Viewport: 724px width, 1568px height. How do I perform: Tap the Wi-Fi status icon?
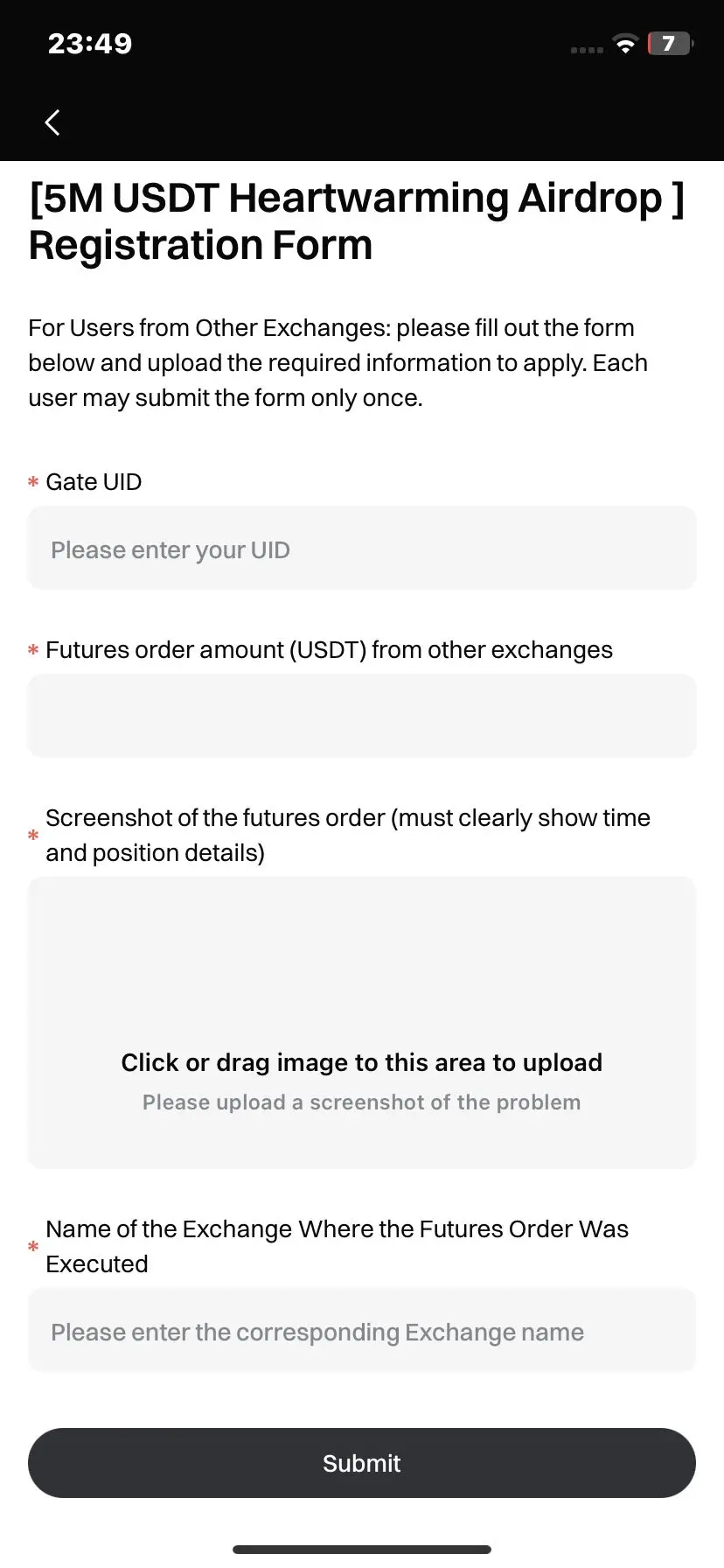(x=625, y=45)
